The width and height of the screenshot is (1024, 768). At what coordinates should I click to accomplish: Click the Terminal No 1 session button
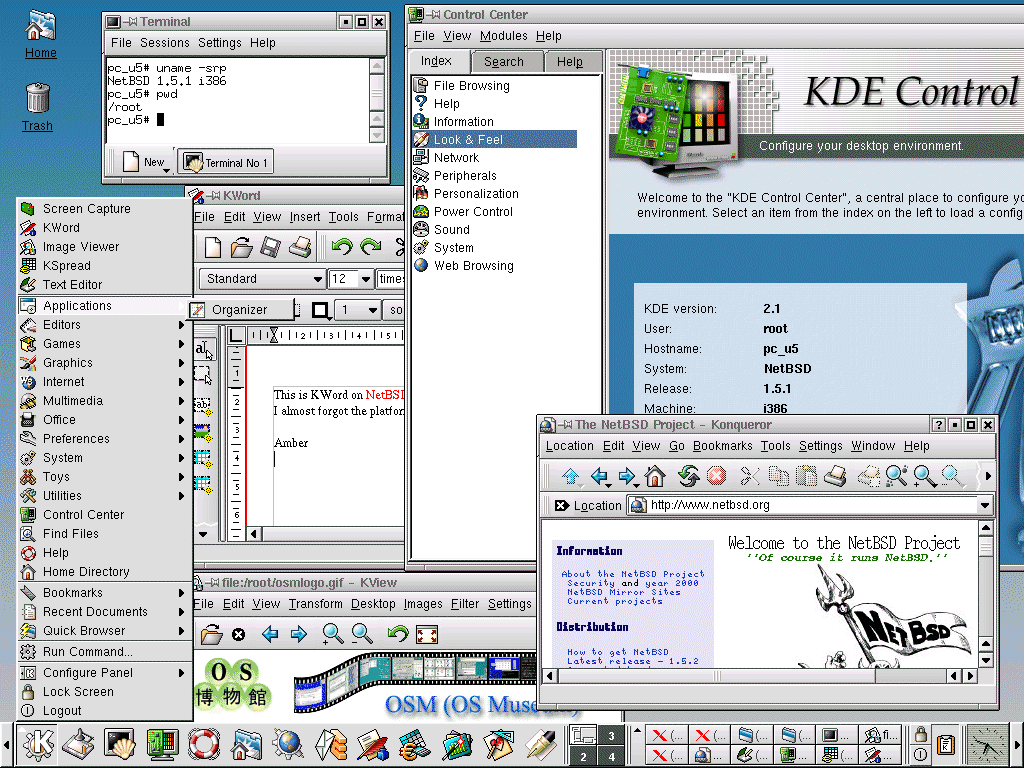coord(225,162)
